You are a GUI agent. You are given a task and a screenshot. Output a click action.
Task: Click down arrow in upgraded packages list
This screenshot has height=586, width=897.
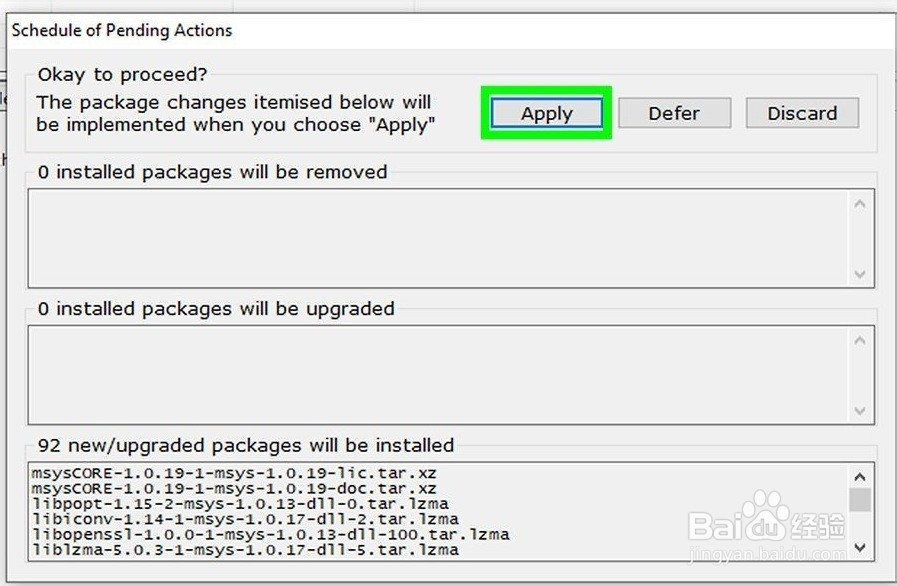tap(860, 411)
